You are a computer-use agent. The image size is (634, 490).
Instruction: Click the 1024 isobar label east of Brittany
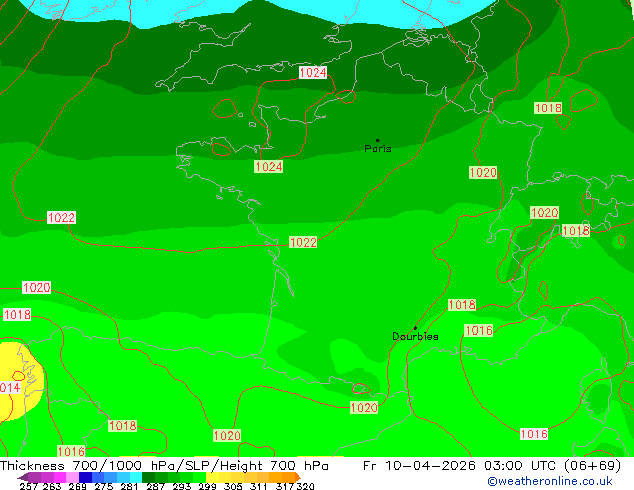coord(268,167)
